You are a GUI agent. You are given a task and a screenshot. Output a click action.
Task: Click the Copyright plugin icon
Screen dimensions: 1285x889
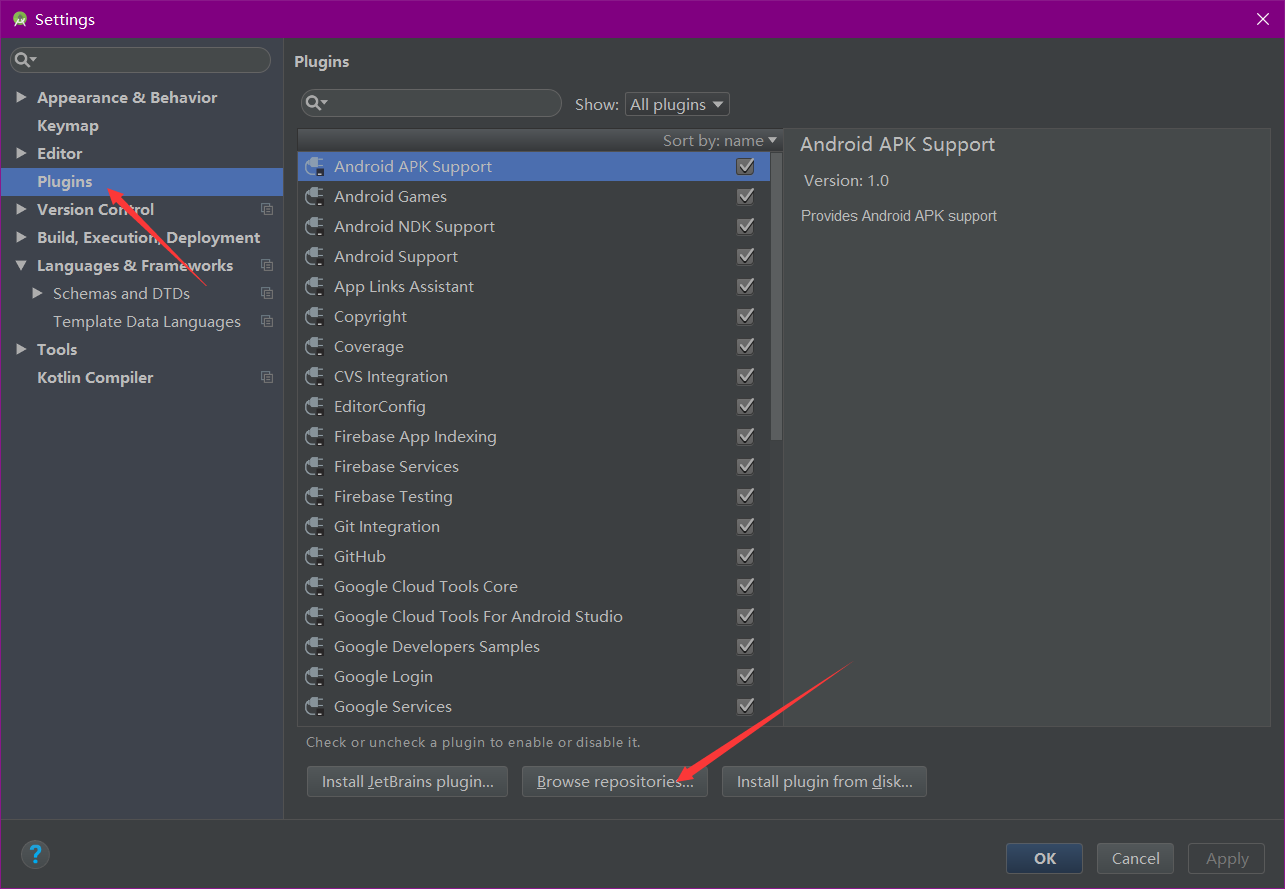[x=315, y=317]
